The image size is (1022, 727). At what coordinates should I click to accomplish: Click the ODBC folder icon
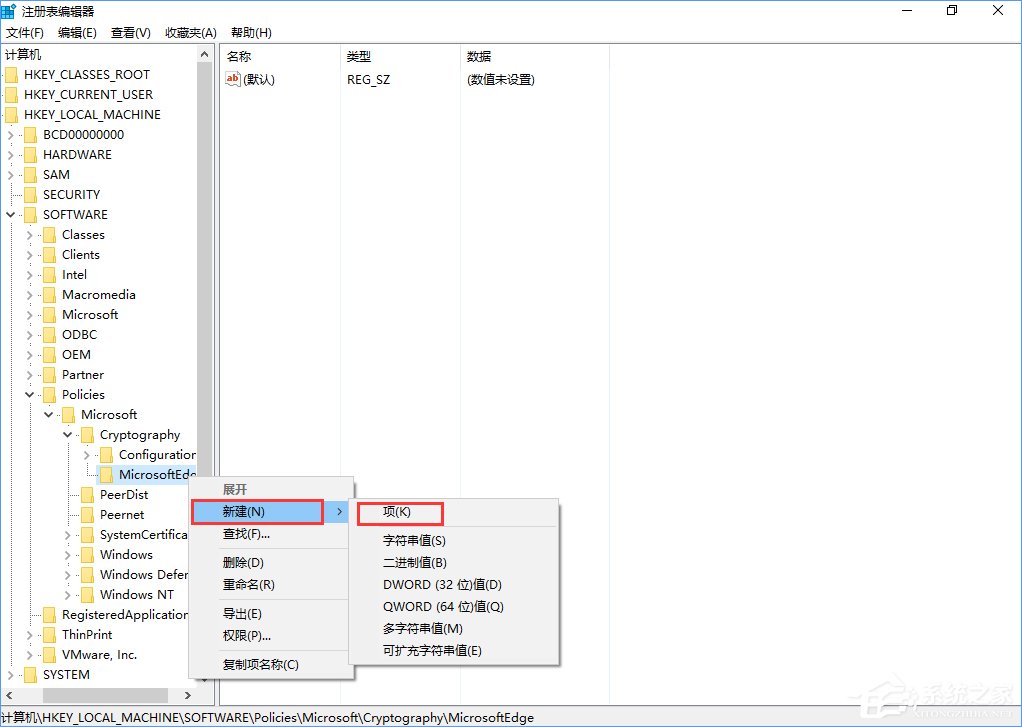51,334
